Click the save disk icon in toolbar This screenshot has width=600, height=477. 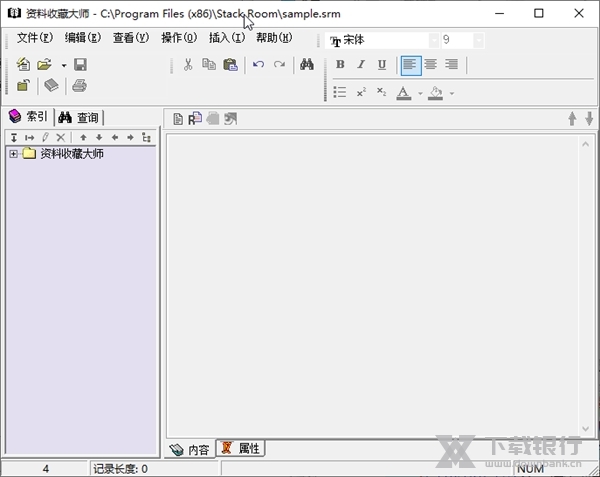coord(80,65)
